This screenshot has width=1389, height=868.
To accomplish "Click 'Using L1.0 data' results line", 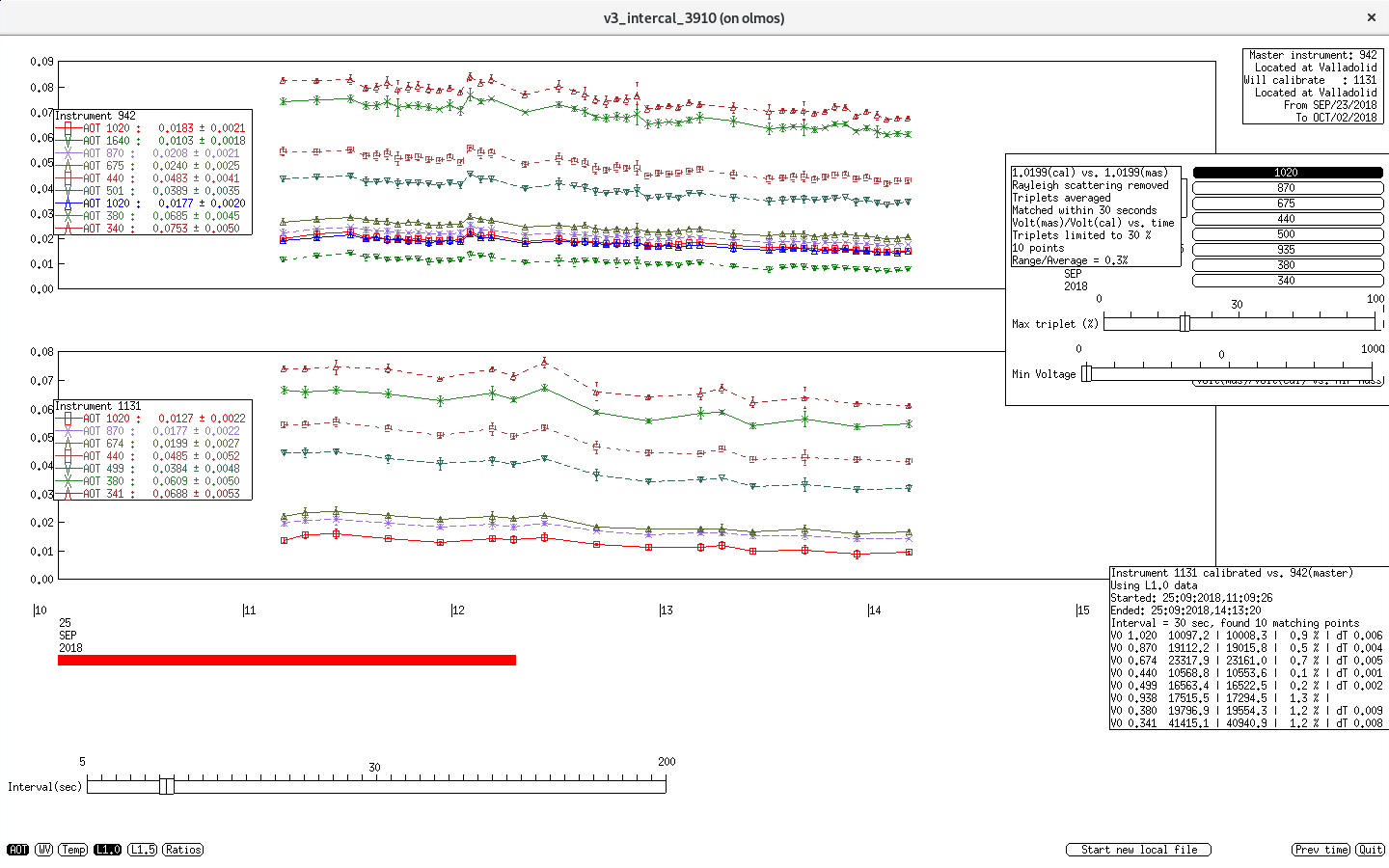I will 1155,585.
